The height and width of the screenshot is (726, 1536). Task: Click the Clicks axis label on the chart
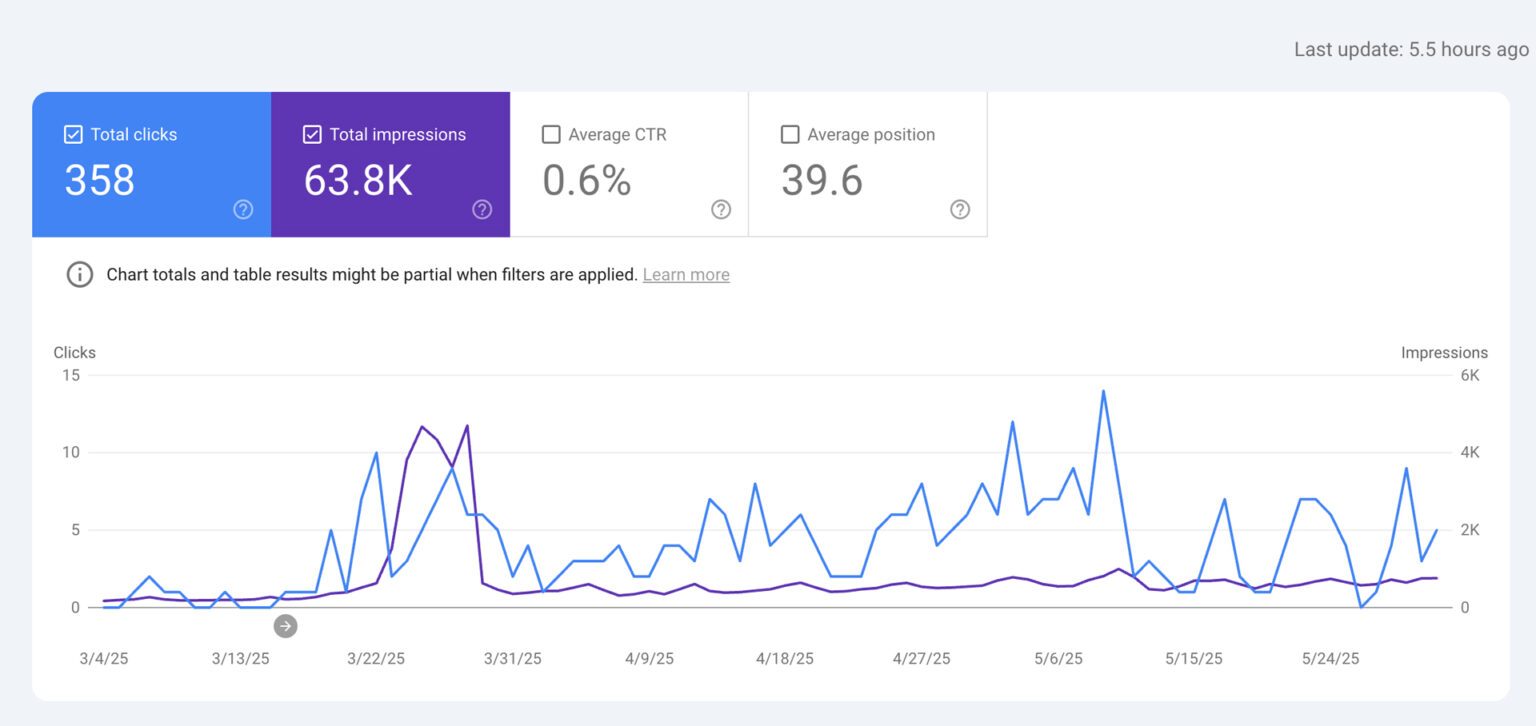pyautogui.click(x=74, y=352)
